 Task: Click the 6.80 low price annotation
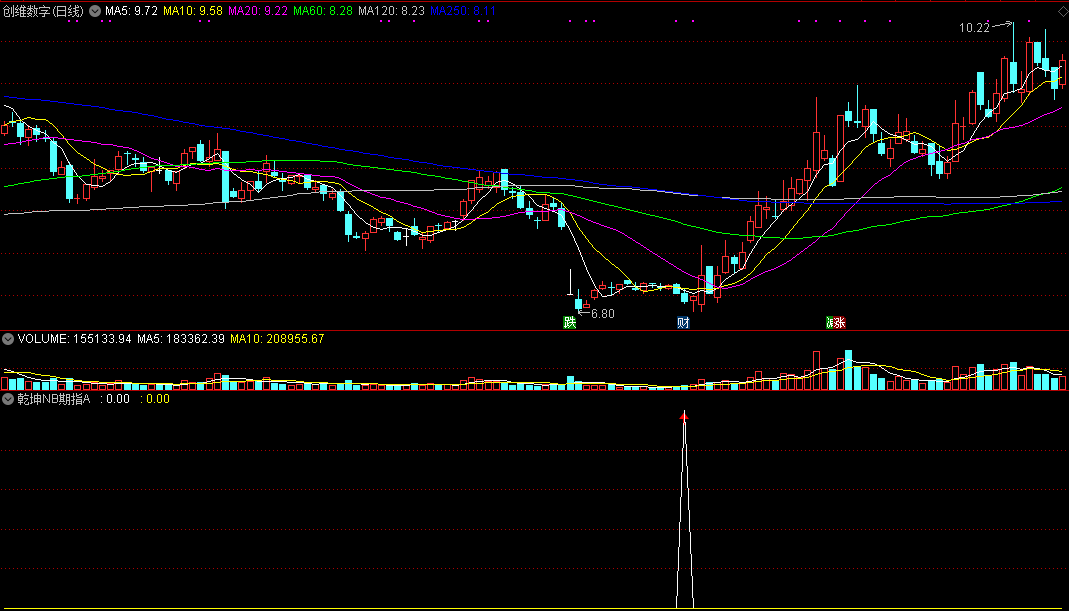[x=603, y=314]
